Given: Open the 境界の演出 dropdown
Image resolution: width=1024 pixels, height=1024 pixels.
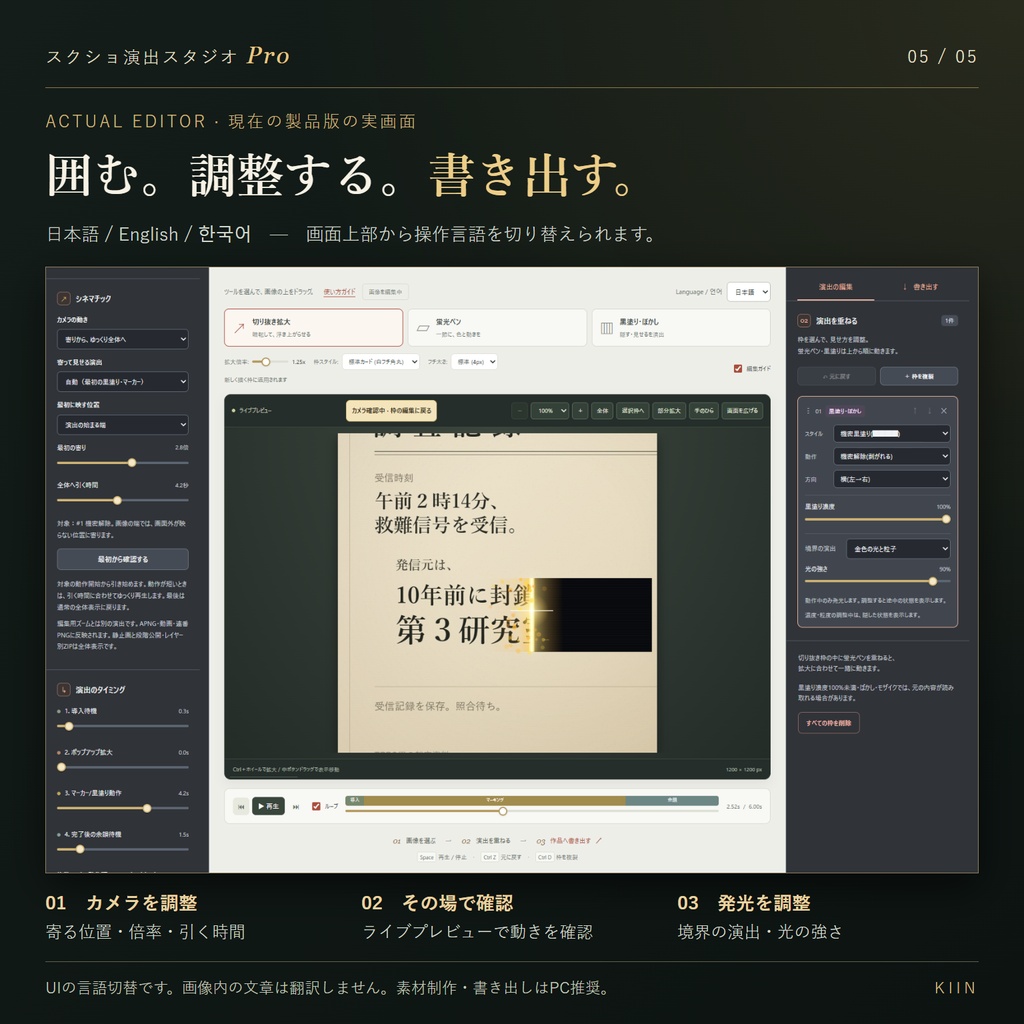Looking at the screenshot, I should coord(898,549).
